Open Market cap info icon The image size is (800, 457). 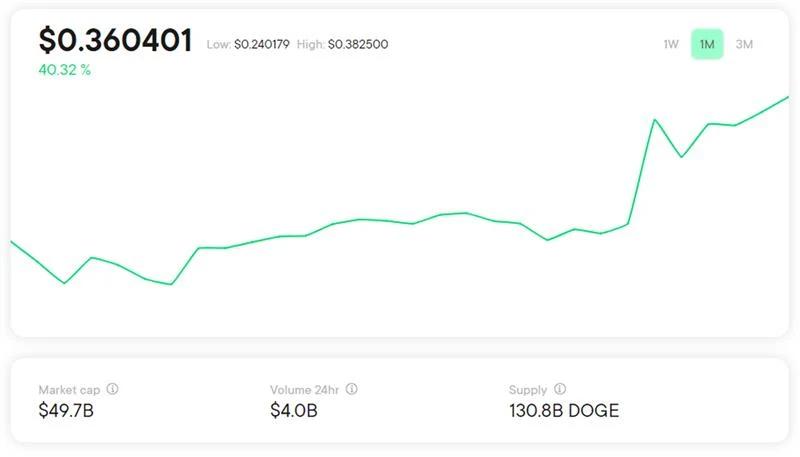coord(112,389)
